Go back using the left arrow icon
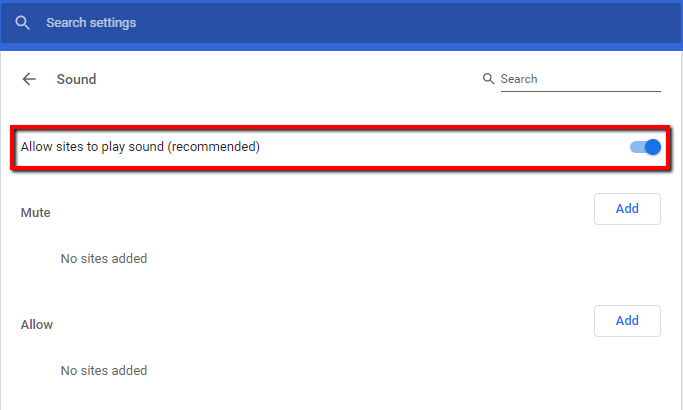The height and width of the screenshot is (410, 683). (x=29, y=79)
